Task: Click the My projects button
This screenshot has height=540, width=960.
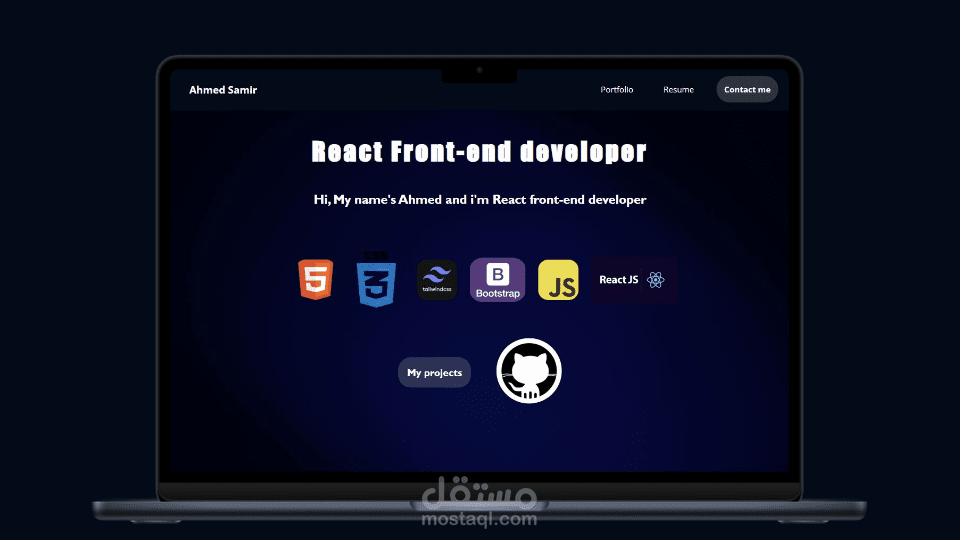Action: coord(434,372)
